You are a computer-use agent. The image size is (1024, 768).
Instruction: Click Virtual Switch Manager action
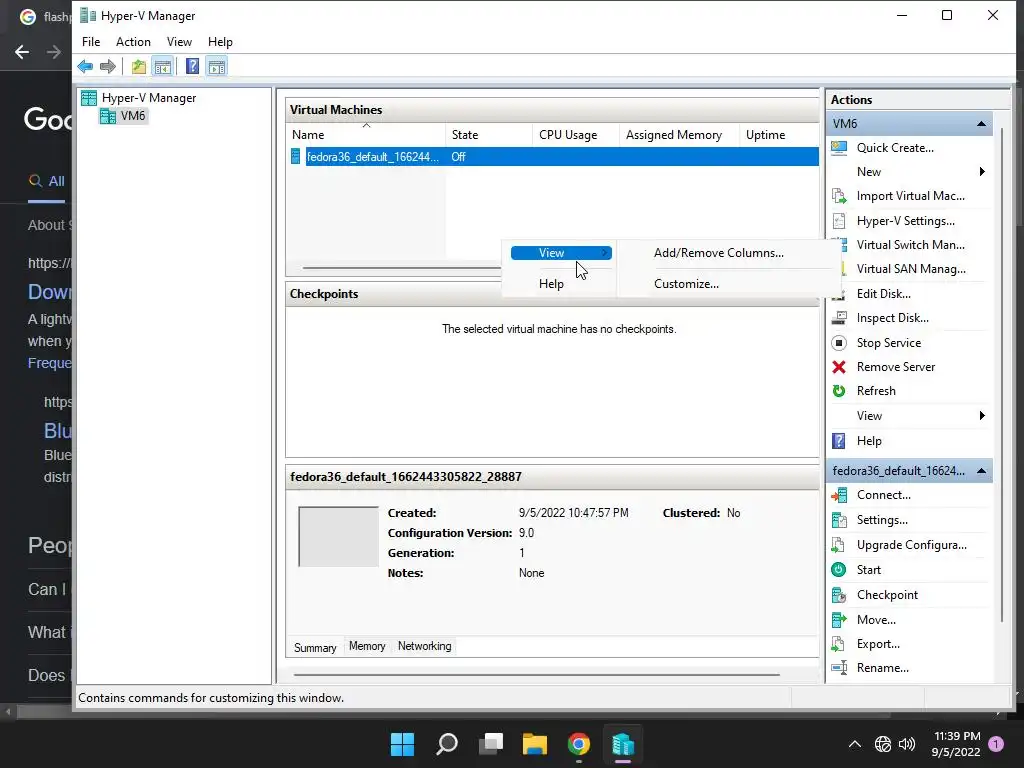pyautogui.click(x=910, y=245)
